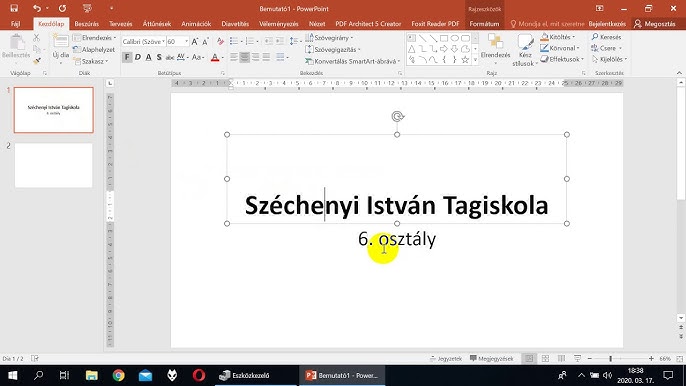686x386 pixels.
Task: Open the Kijelölés selection menu
Action: [609, 59]
